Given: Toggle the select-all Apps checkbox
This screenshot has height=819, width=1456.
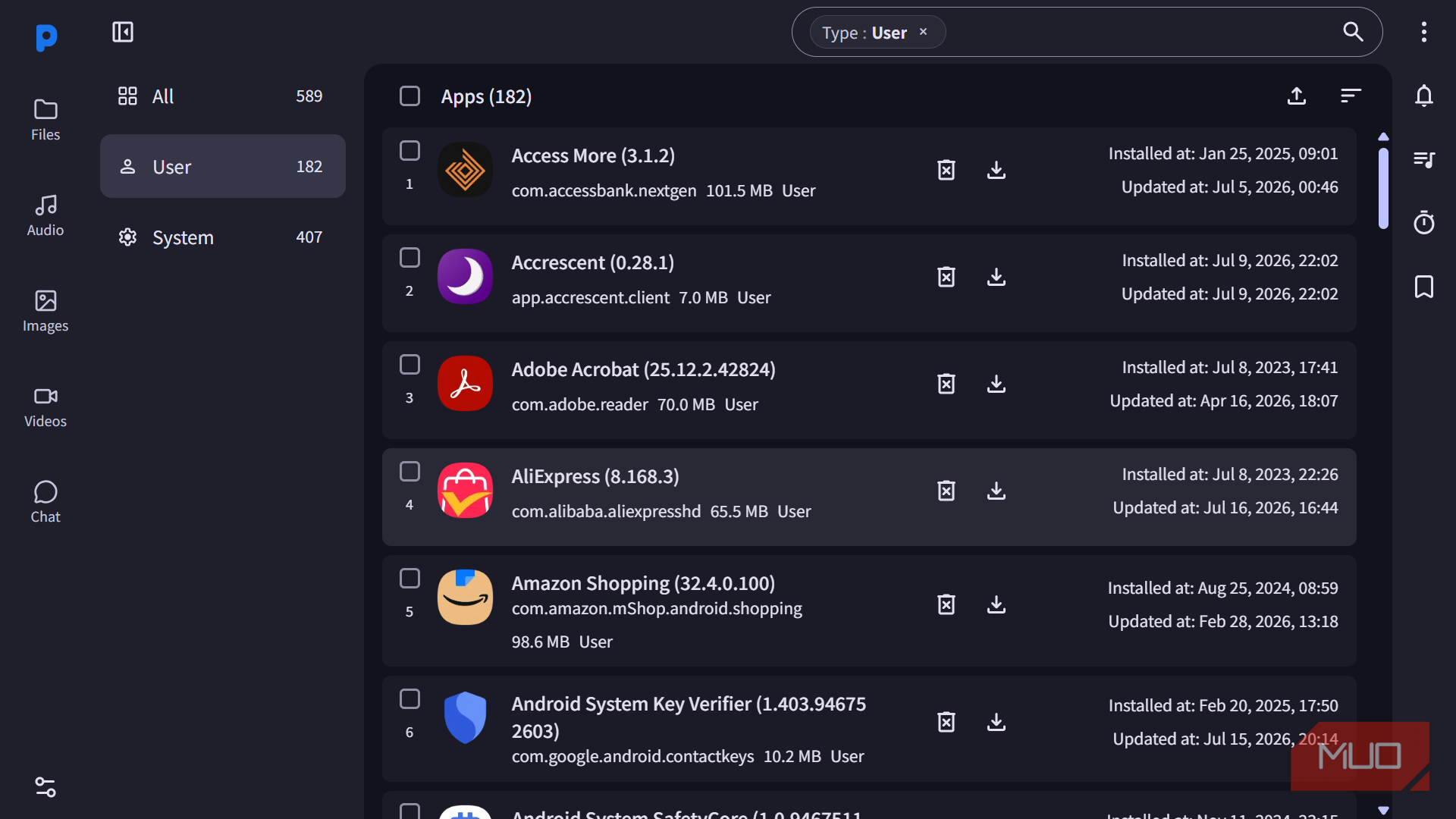Looking at the screenshot, I should coord(409,96).
